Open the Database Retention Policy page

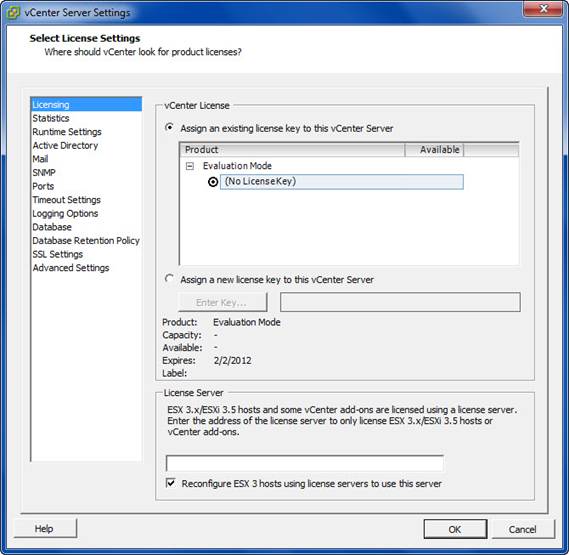(x=86, y=241)
